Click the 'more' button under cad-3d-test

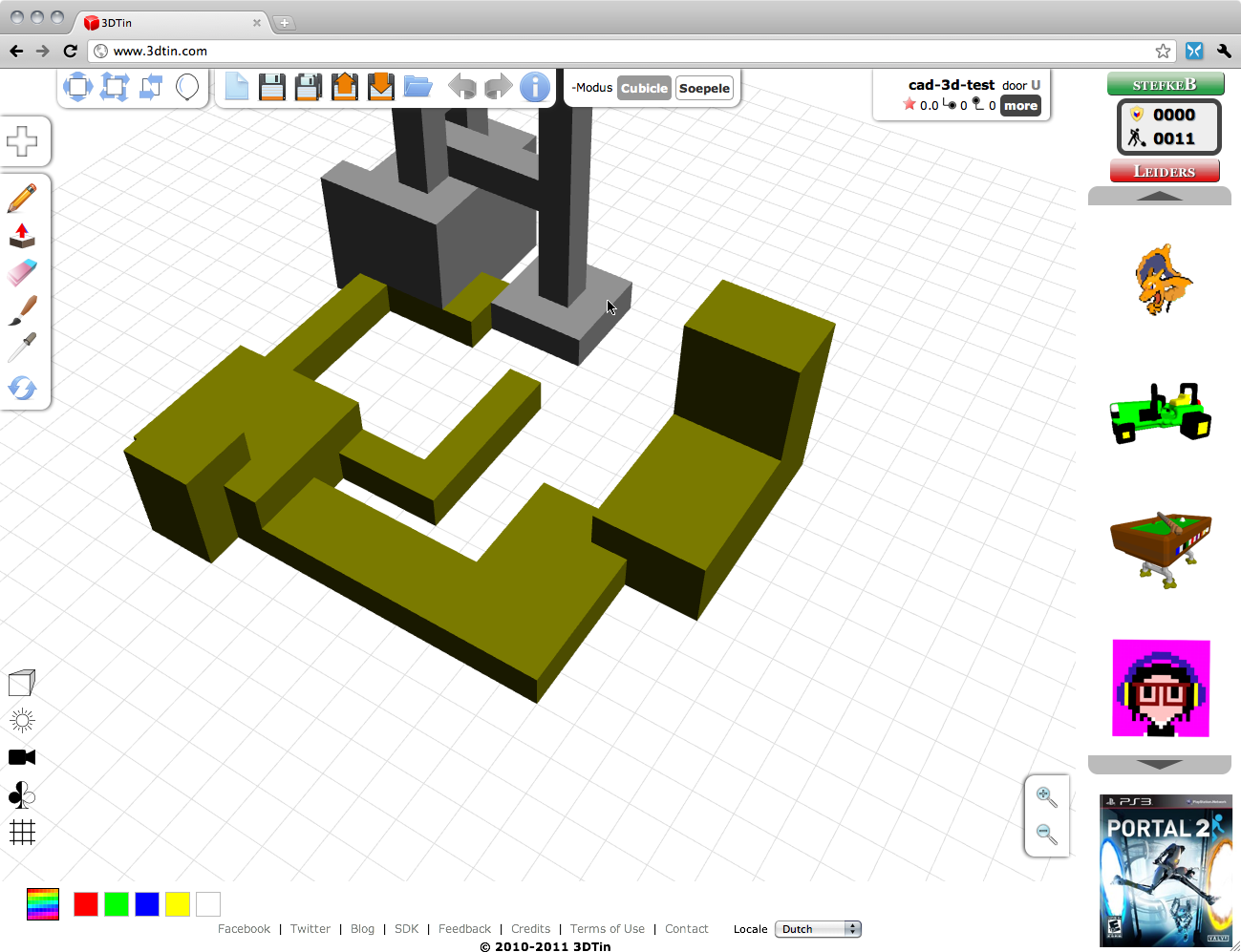coord(1020,106)
